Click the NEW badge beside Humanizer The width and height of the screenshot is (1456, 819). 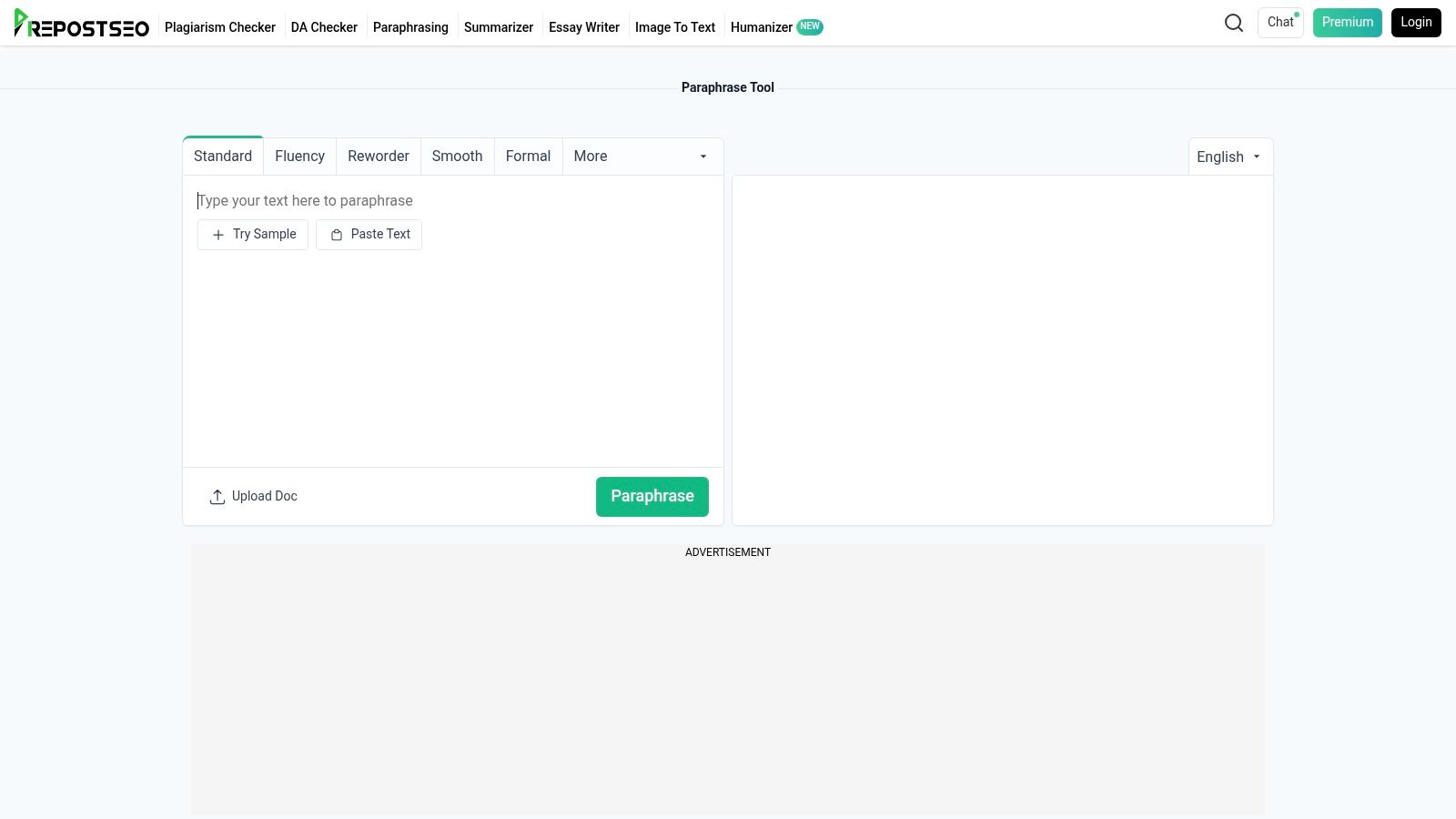tap(810, 26)
